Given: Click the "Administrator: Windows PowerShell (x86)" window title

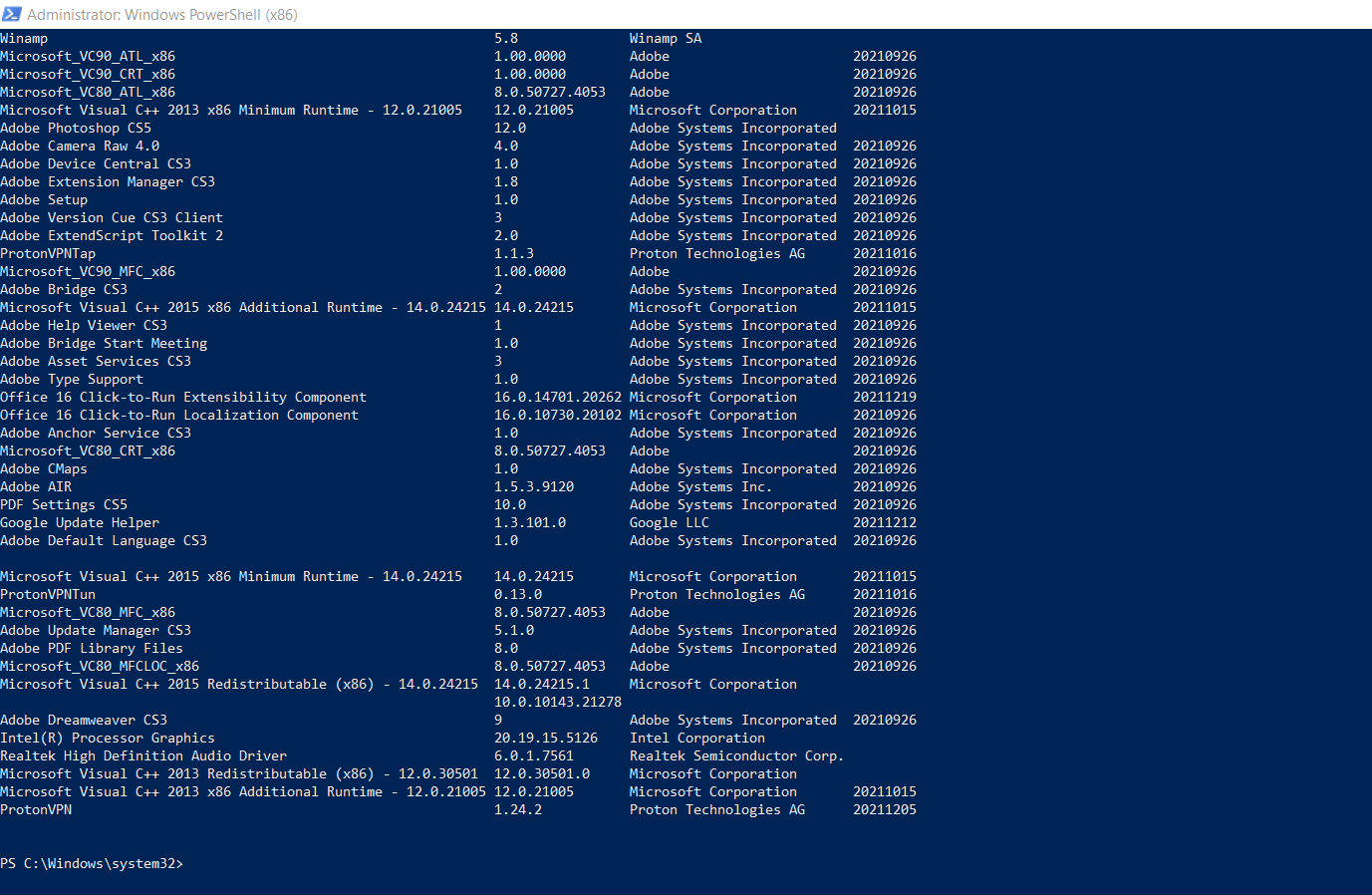Looking at the screenshot, I should pyautogui.click(x=162, y=15).
